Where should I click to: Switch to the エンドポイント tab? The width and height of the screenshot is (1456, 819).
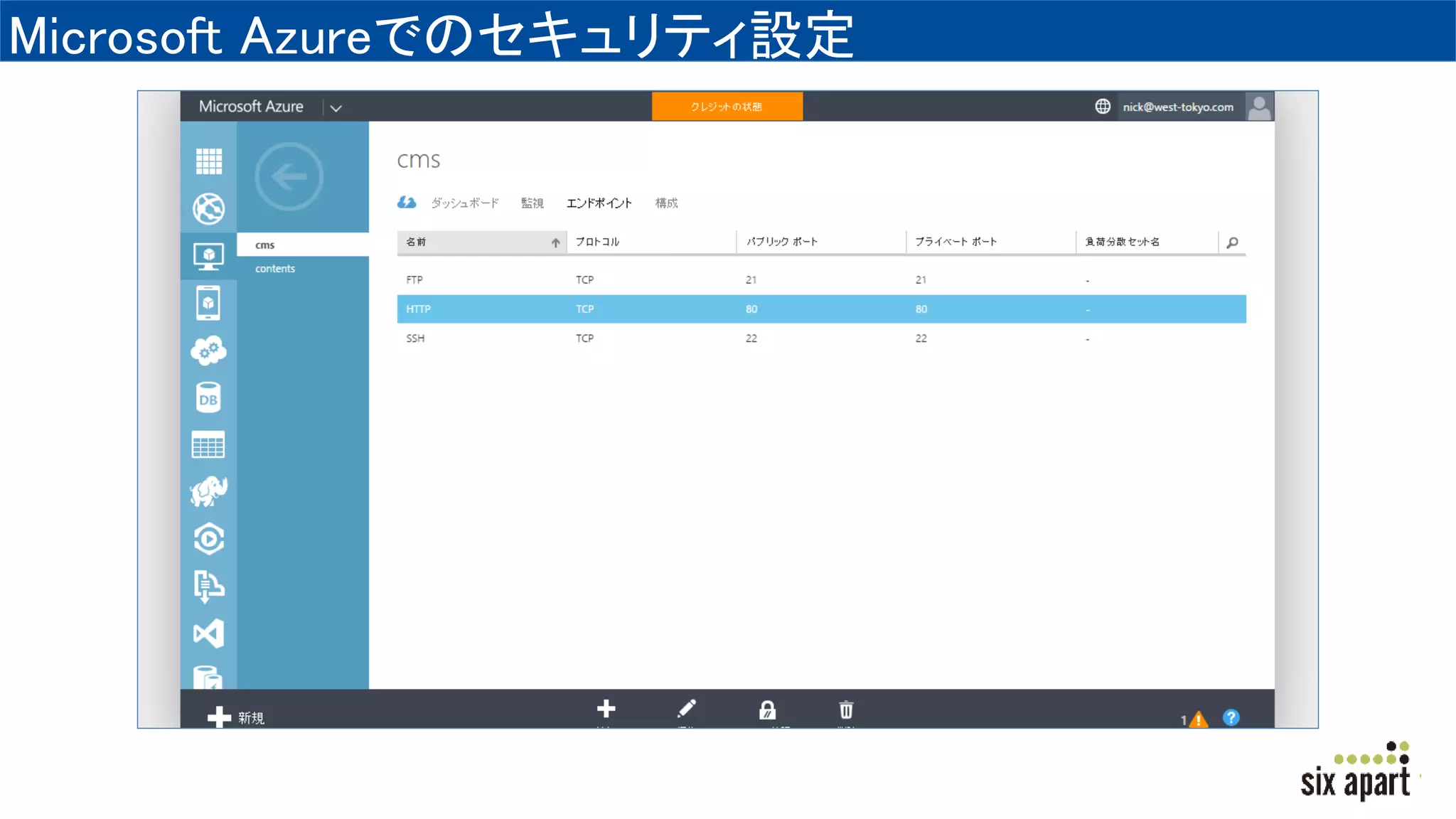[599, 203]
